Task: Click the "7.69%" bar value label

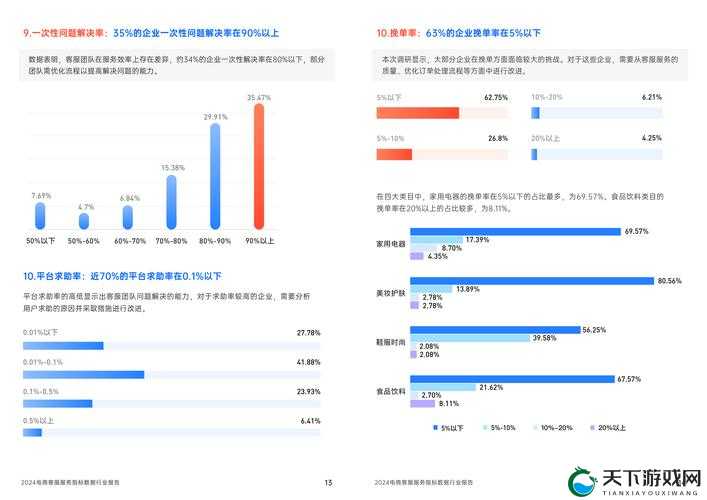Action: pos(41,196)
